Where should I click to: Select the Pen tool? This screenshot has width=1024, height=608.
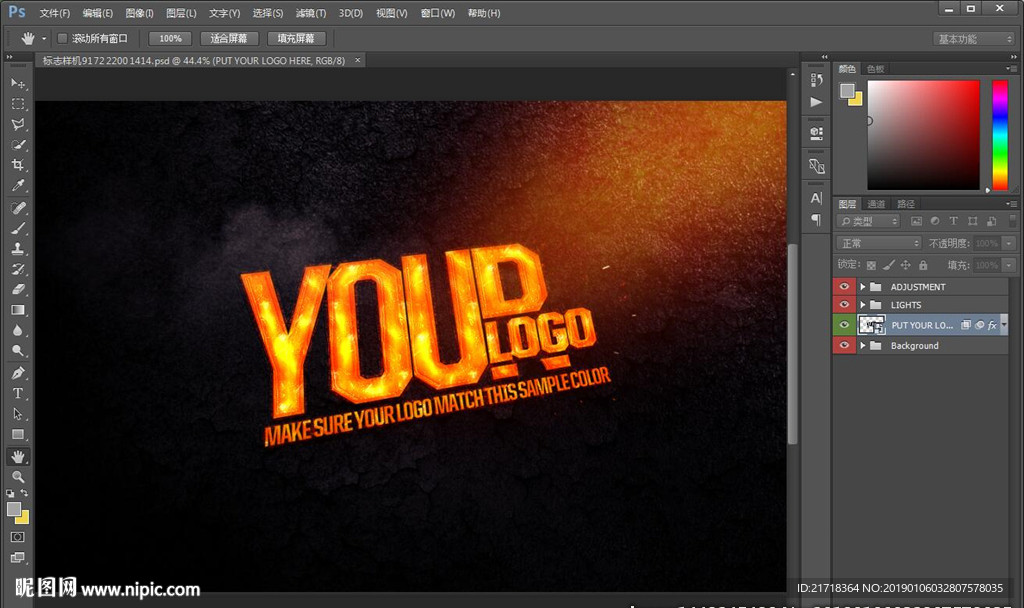coord(18,373)
